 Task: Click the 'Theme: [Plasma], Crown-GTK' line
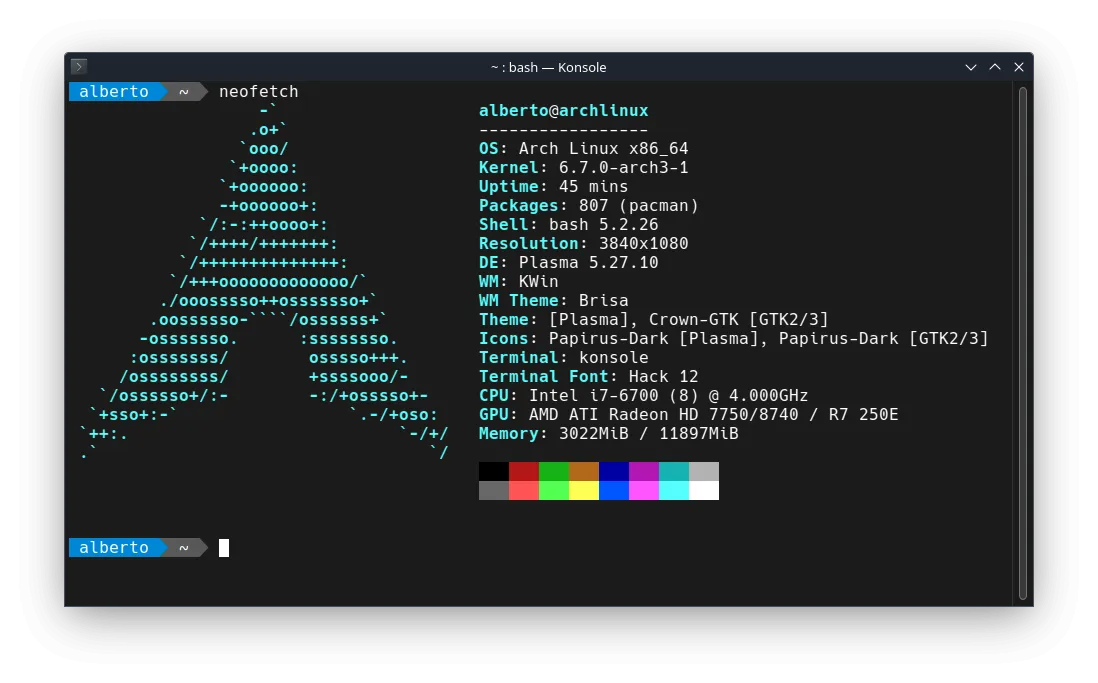pos(653,319)
